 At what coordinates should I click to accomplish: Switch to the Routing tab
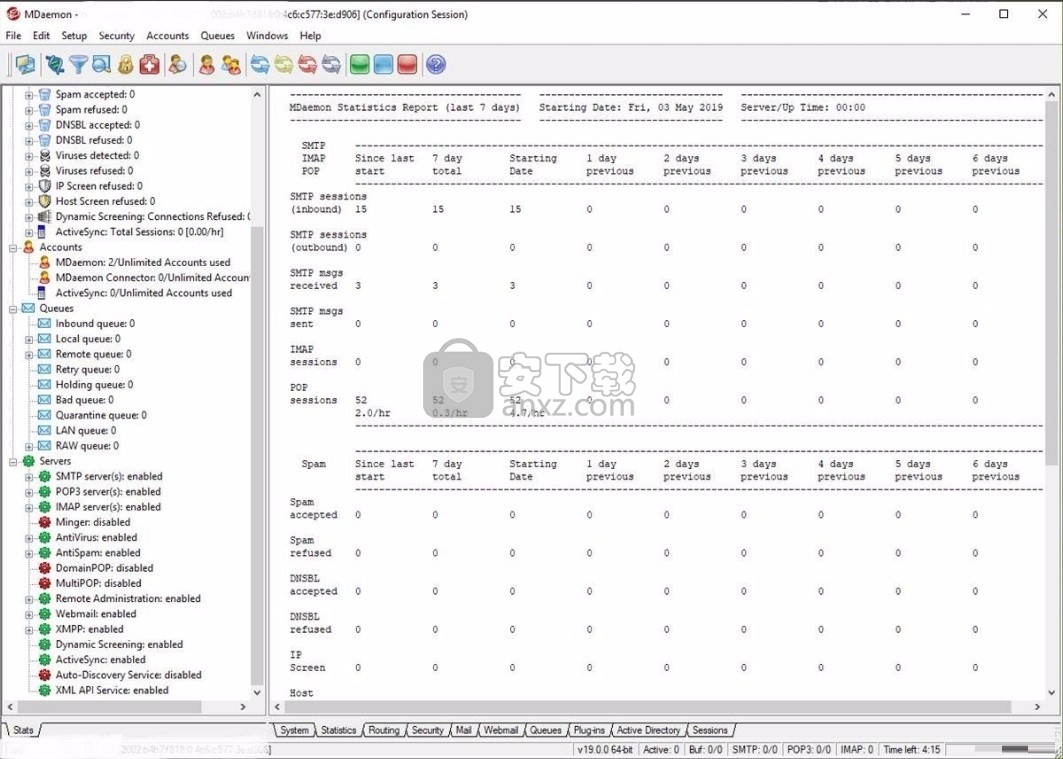pyautogui.click(x=384, y=731)
